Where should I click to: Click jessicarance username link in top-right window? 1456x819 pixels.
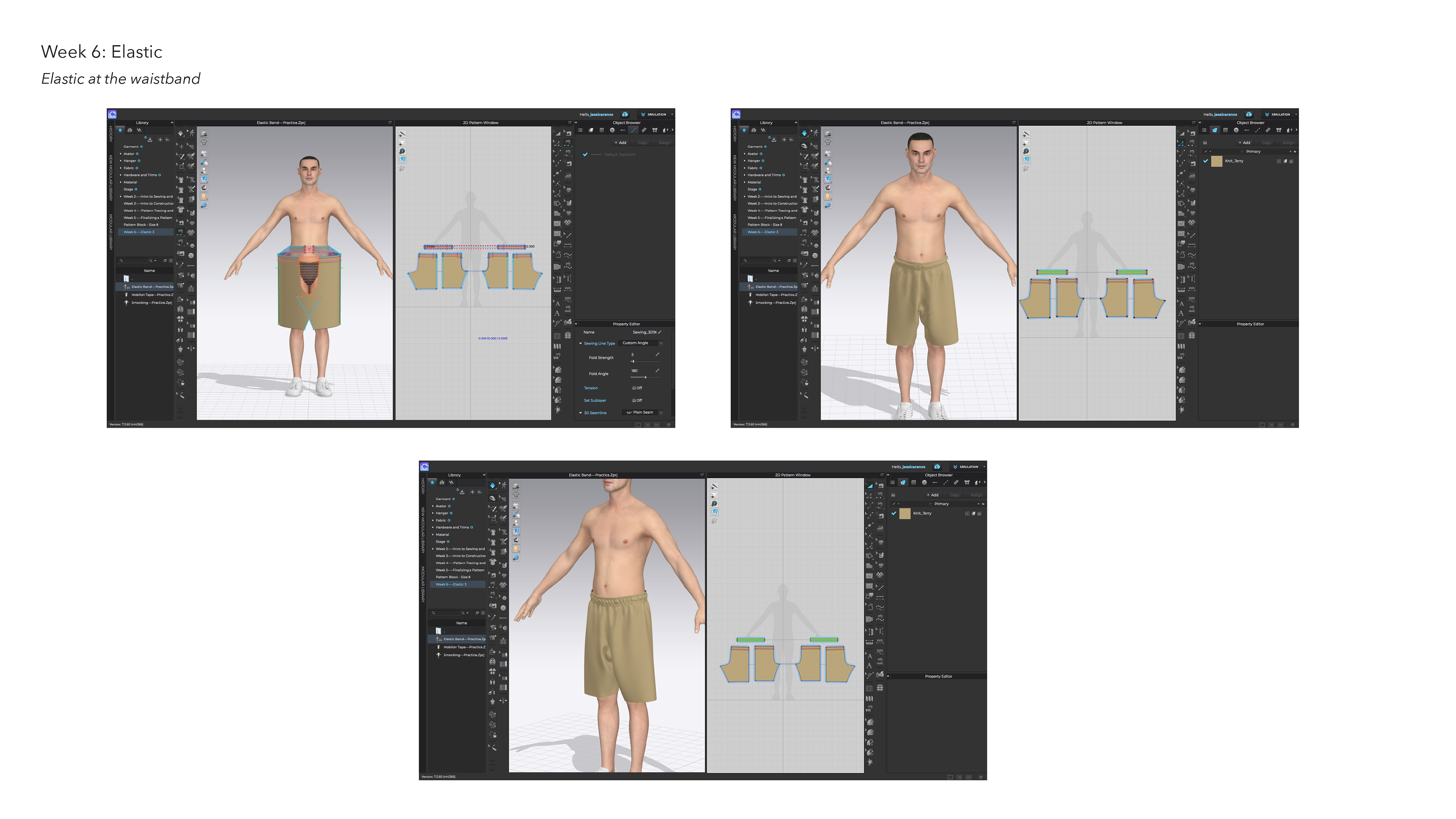1225,115
